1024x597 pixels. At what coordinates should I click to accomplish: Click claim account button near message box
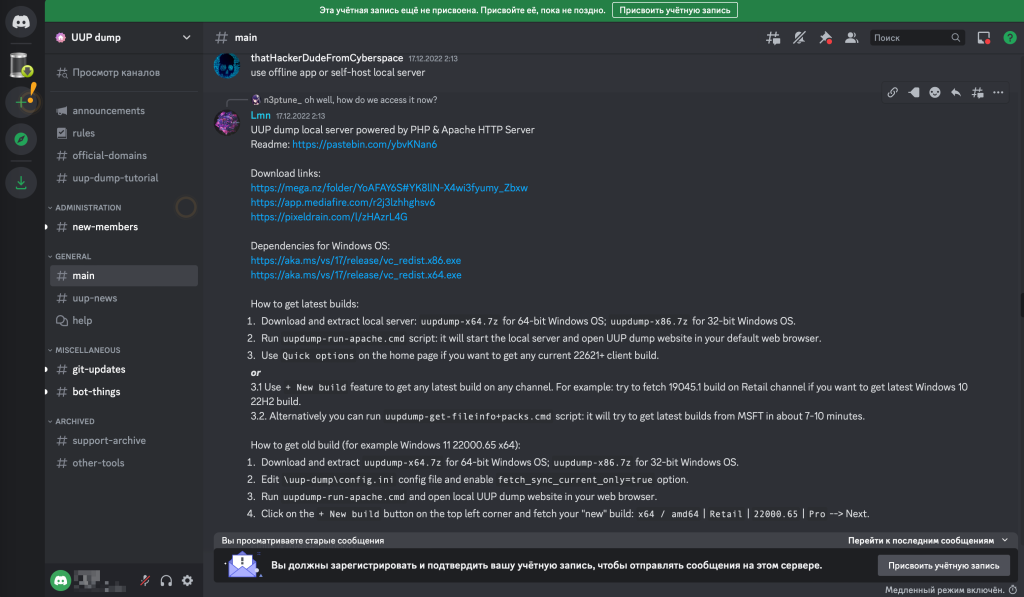pyautogui.click(x=944, y=566)
